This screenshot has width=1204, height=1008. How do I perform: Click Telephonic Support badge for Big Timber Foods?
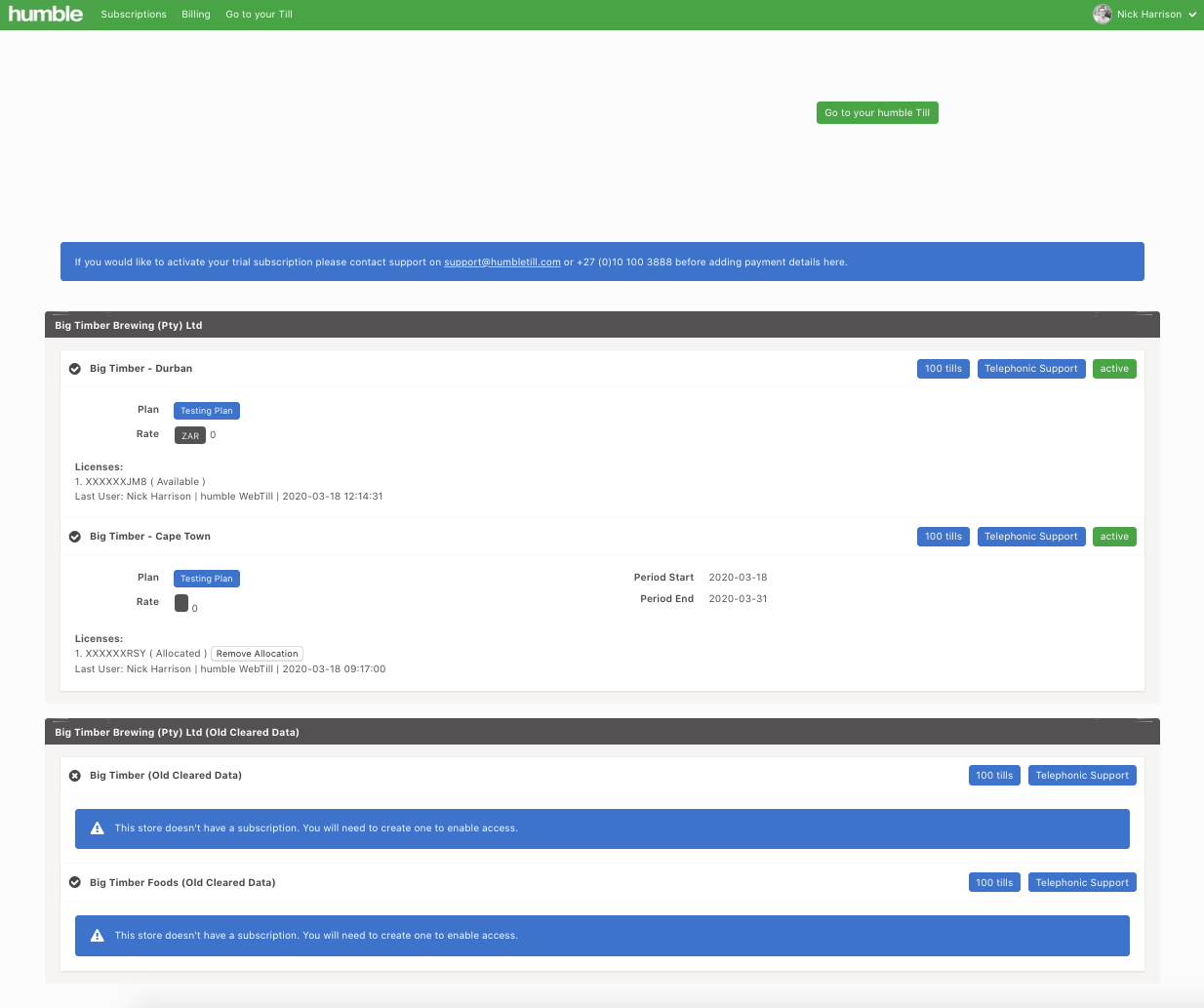tap(1082, 883)
